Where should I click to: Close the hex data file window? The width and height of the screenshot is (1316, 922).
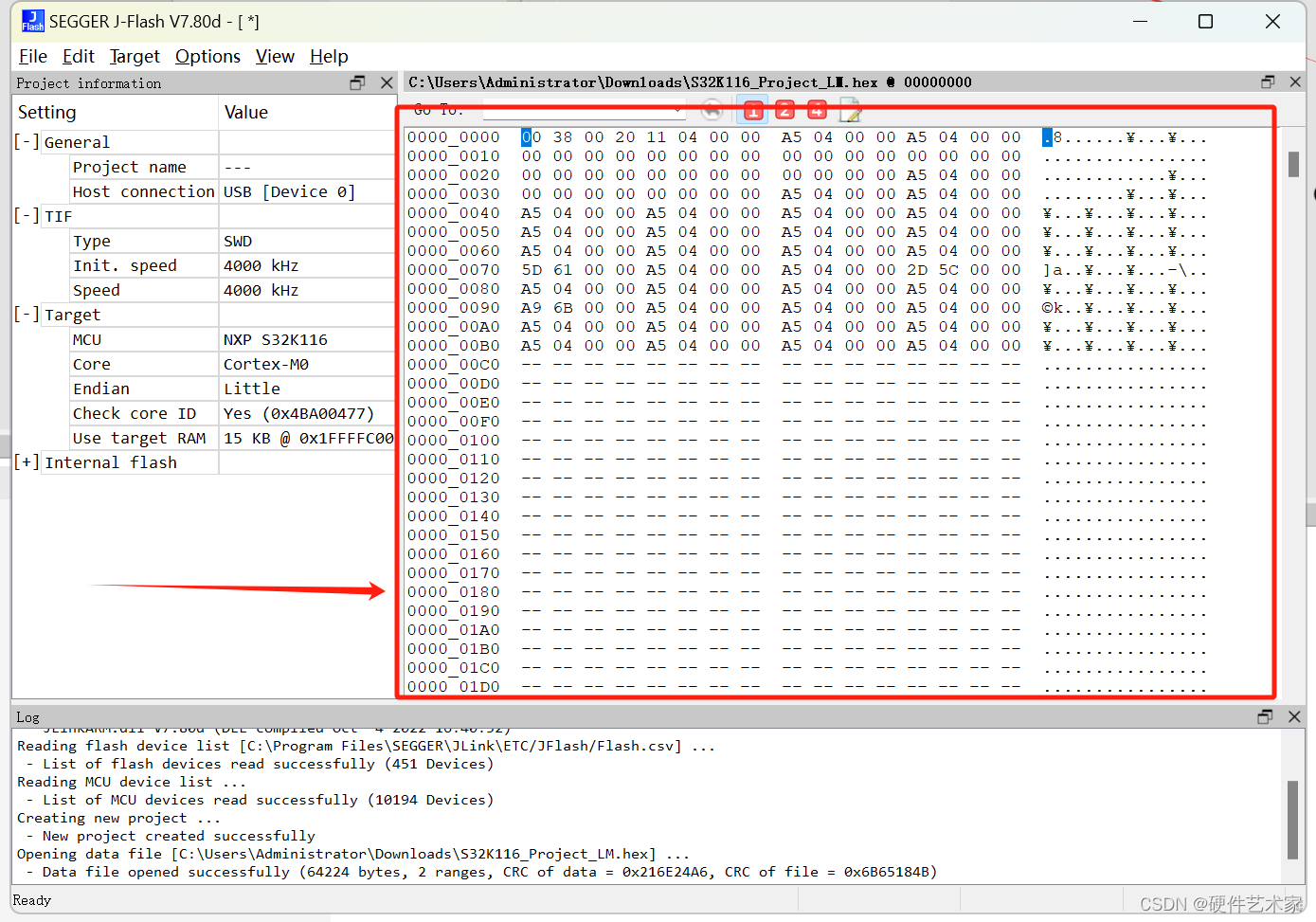click(1295, 82)
